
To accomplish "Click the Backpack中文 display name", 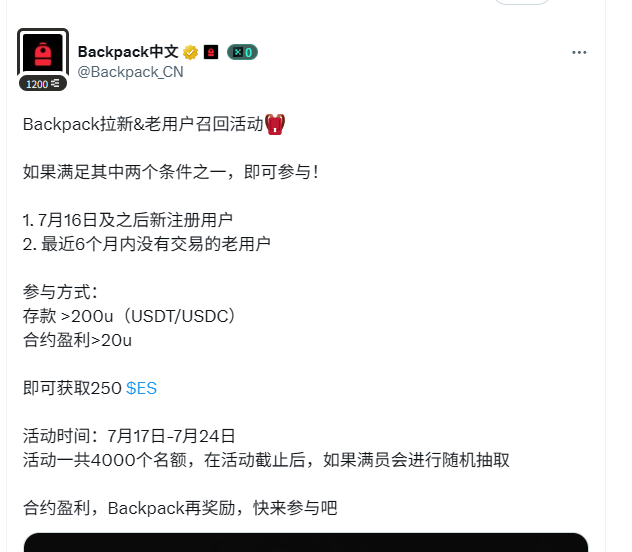I will (128, 52).
